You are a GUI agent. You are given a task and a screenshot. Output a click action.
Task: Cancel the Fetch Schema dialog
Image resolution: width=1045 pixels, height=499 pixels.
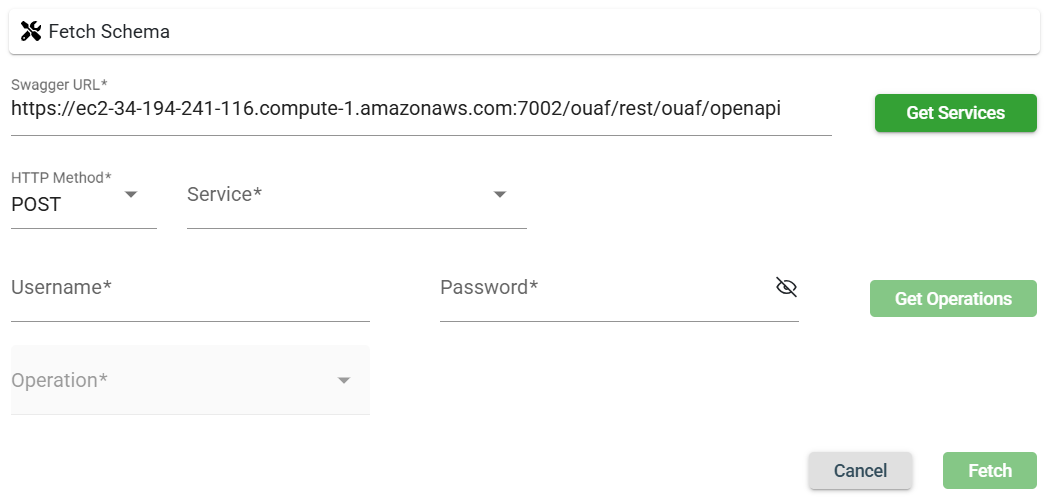[860, 471]
